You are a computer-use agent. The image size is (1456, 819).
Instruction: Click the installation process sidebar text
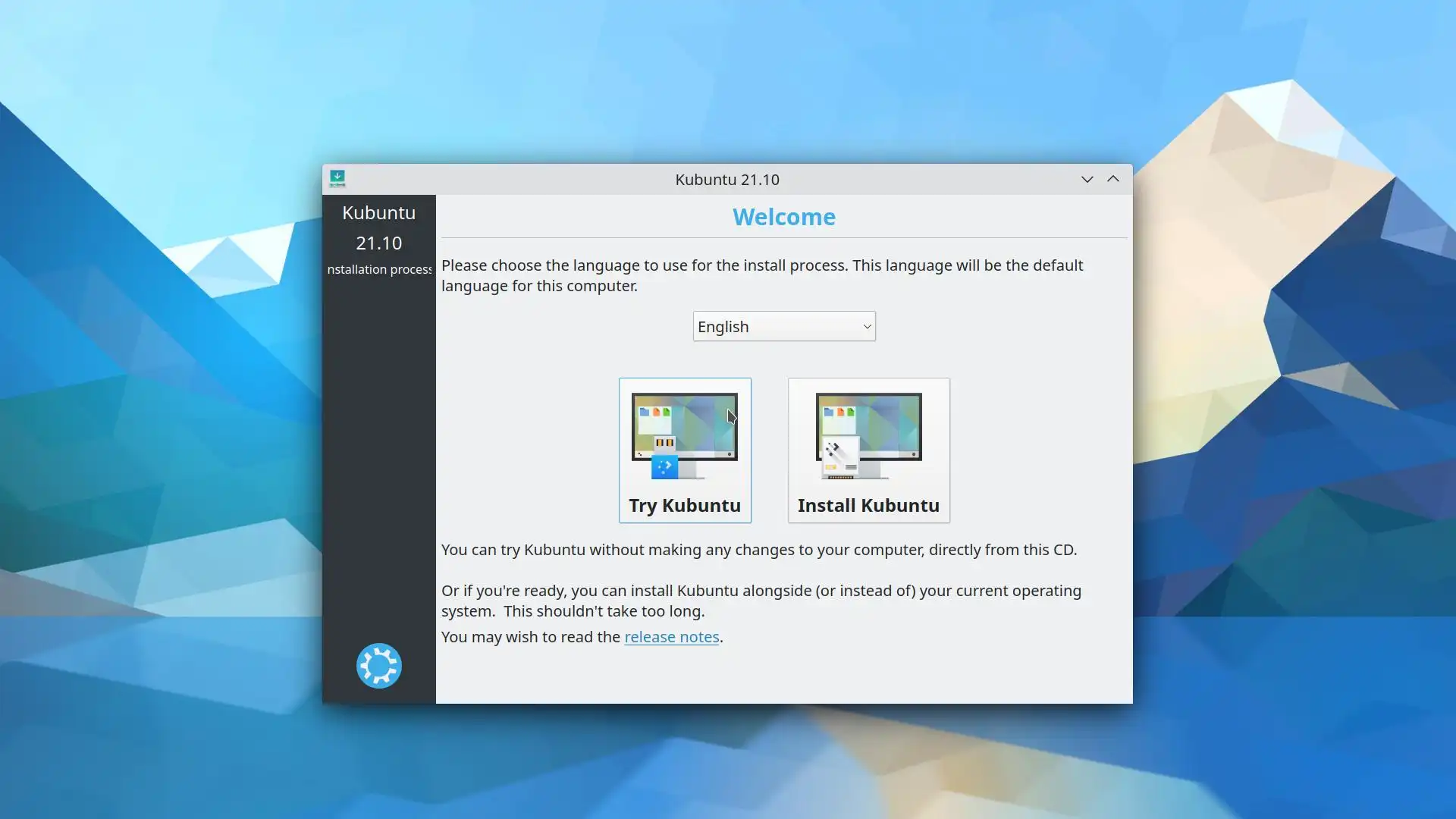pyautogui.click(x=379, y=270)
